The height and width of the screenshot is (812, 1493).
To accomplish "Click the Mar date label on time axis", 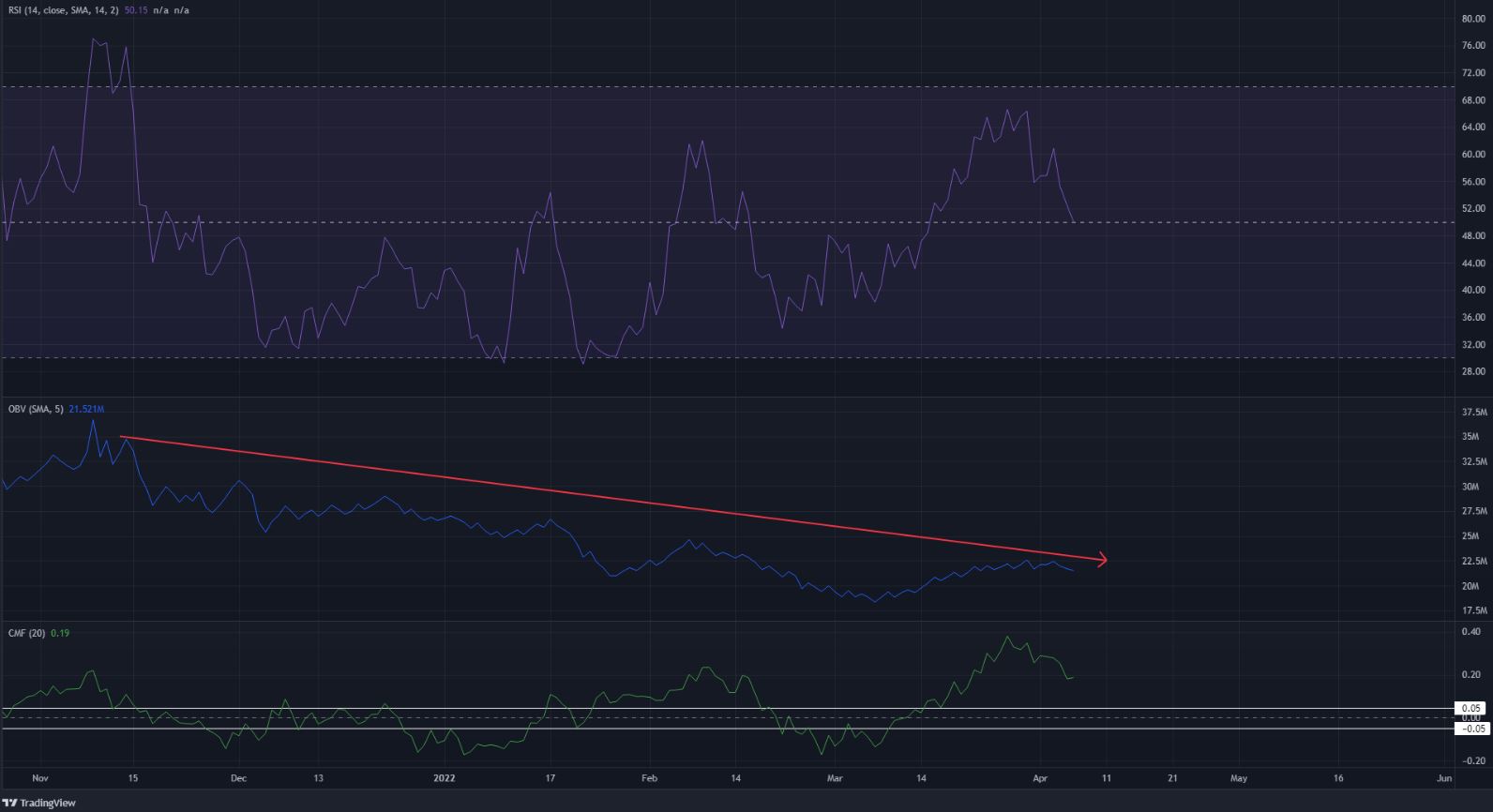I will click(x=836, y=778).
